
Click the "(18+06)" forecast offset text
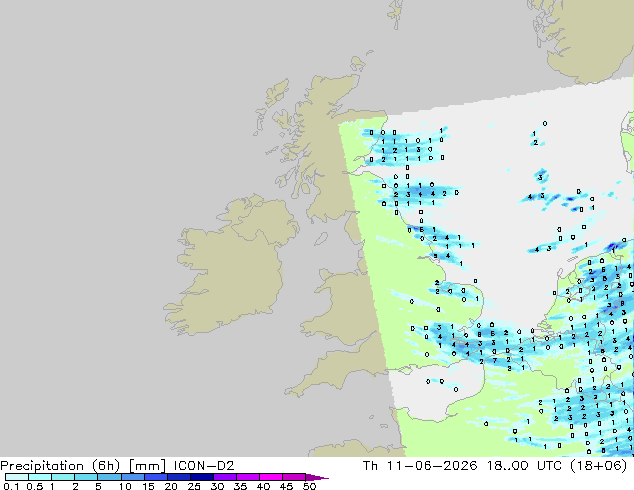point(598,466)
